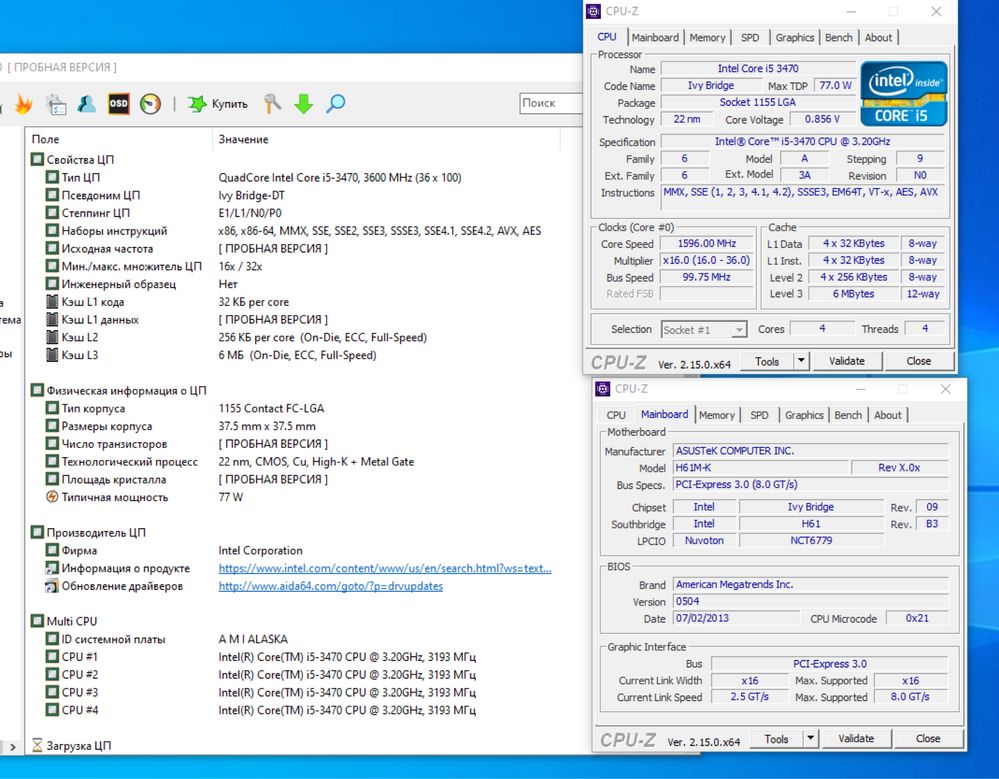999x779 pixels.
Task: Open Bench tab in CPU-Z mainboard window
Action: pos(848,415)
